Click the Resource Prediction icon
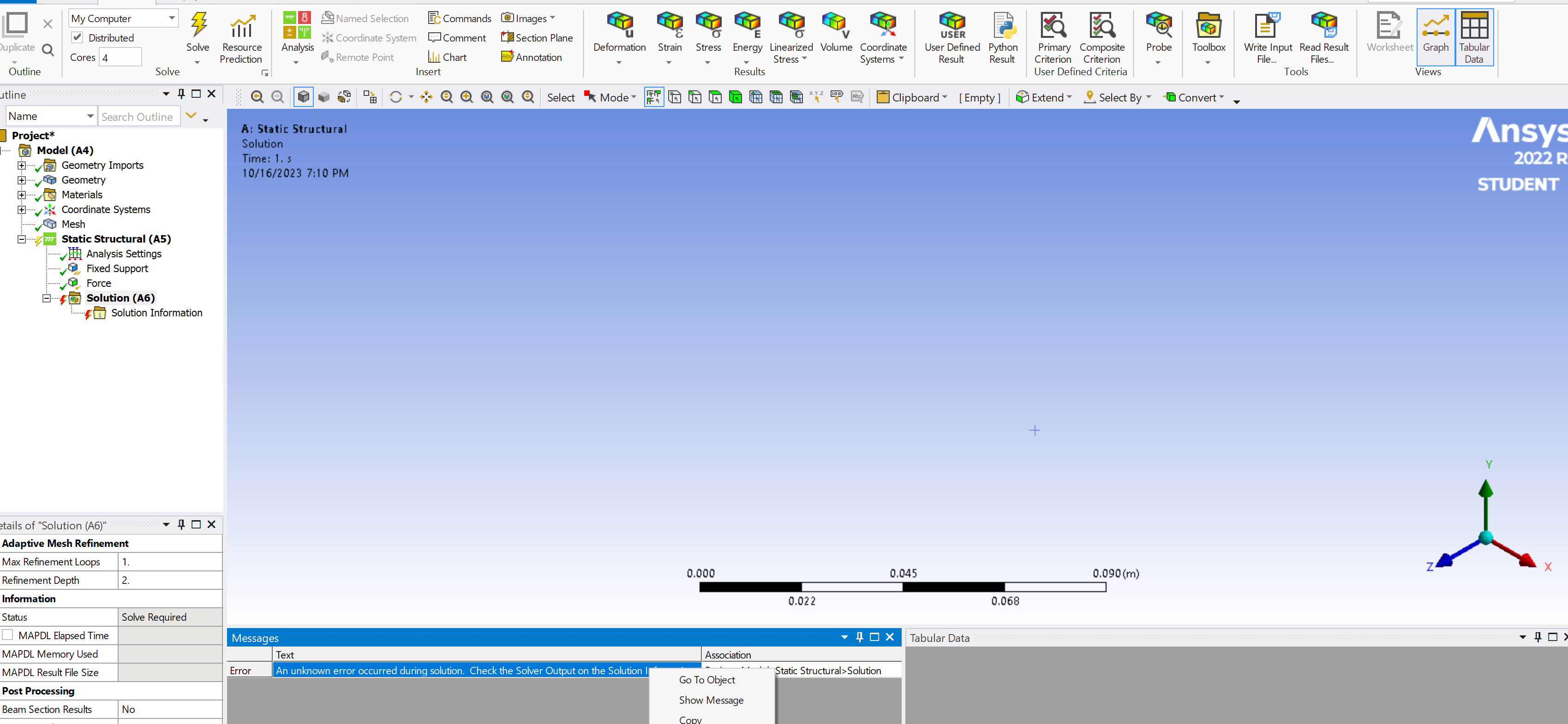This screenshot has width=1568, height=724. tap(242, 27)
